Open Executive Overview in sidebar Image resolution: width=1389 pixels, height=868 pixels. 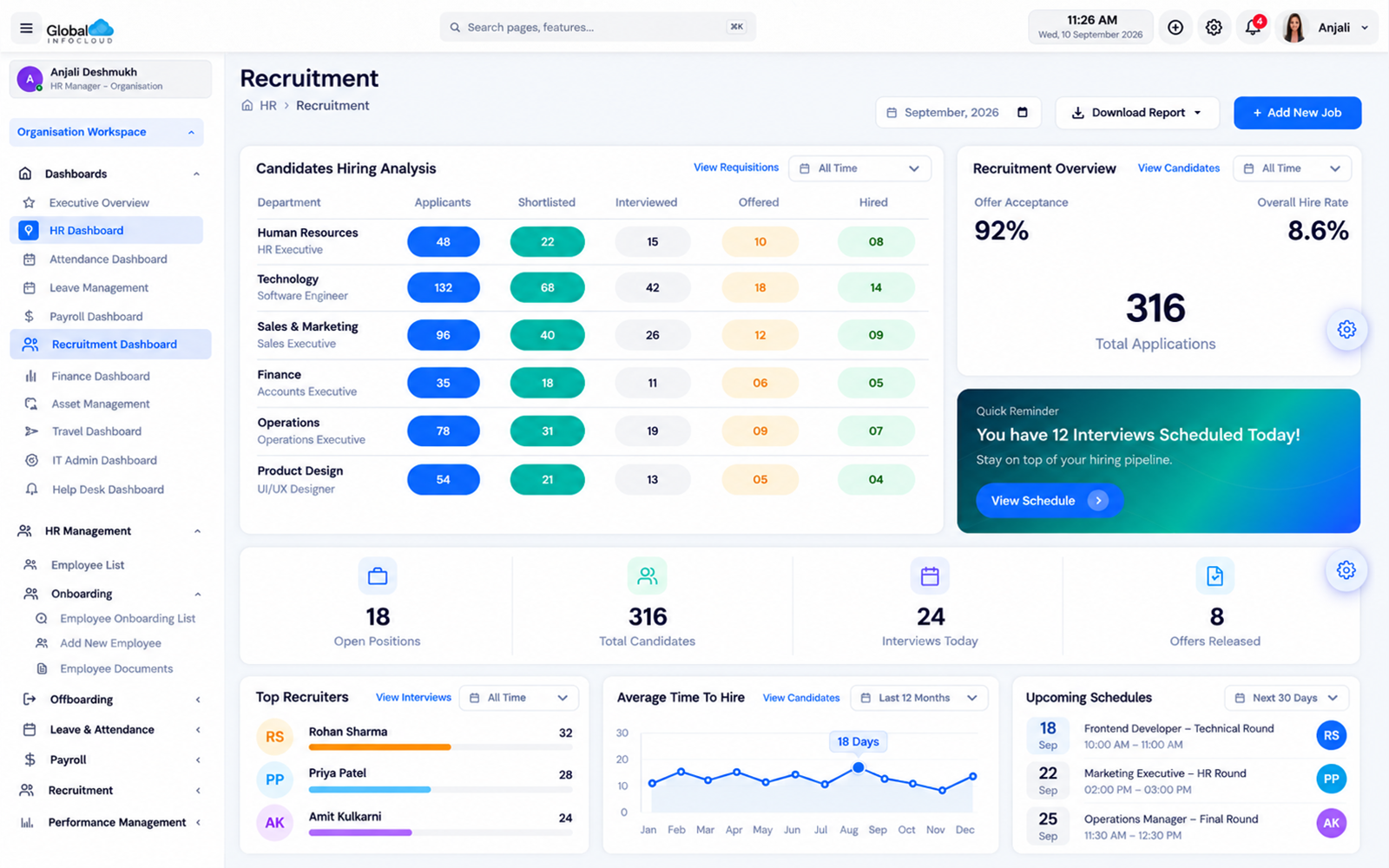tap(99, 202)
